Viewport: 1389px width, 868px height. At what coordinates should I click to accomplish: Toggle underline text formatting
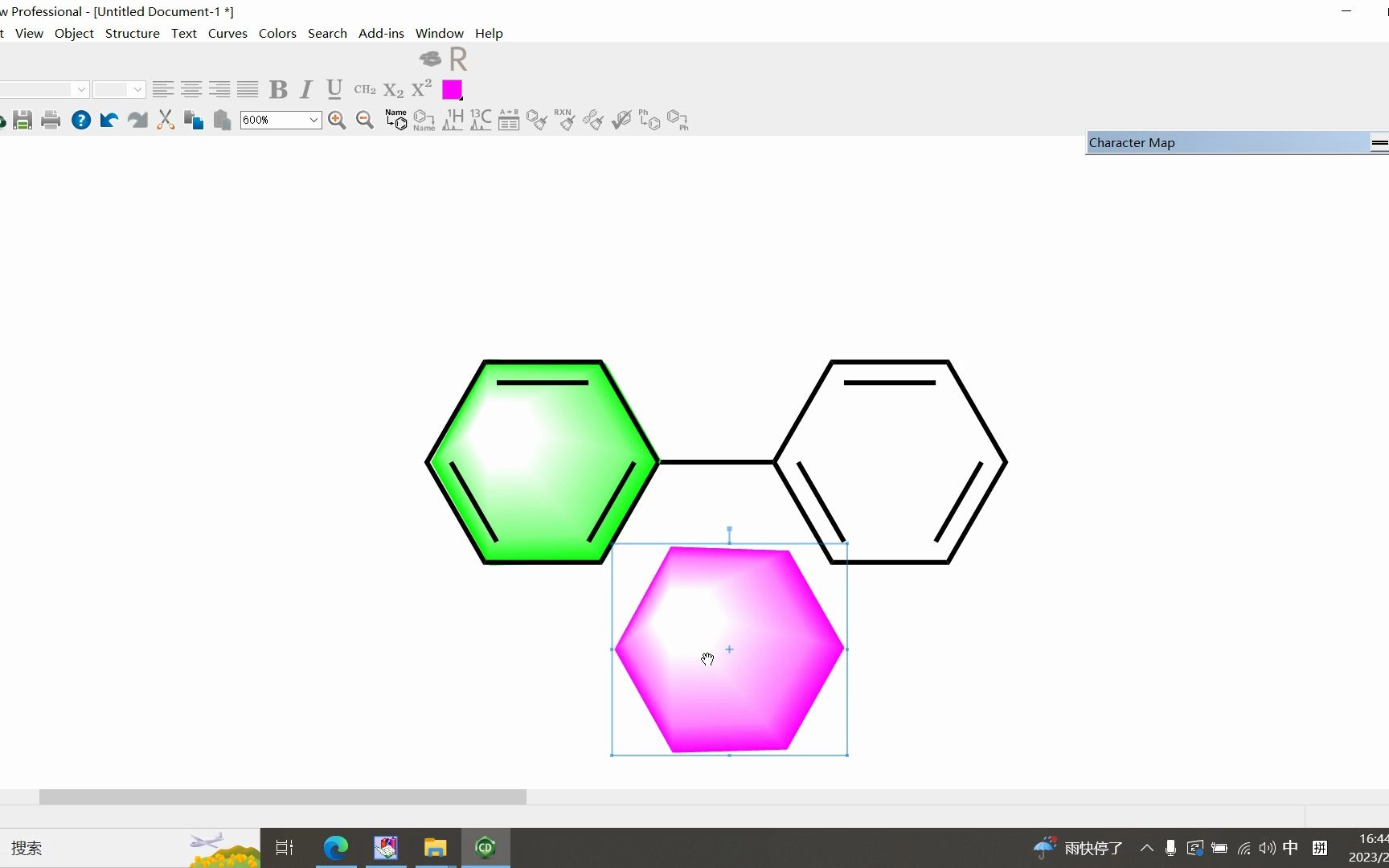pos(334,89)
